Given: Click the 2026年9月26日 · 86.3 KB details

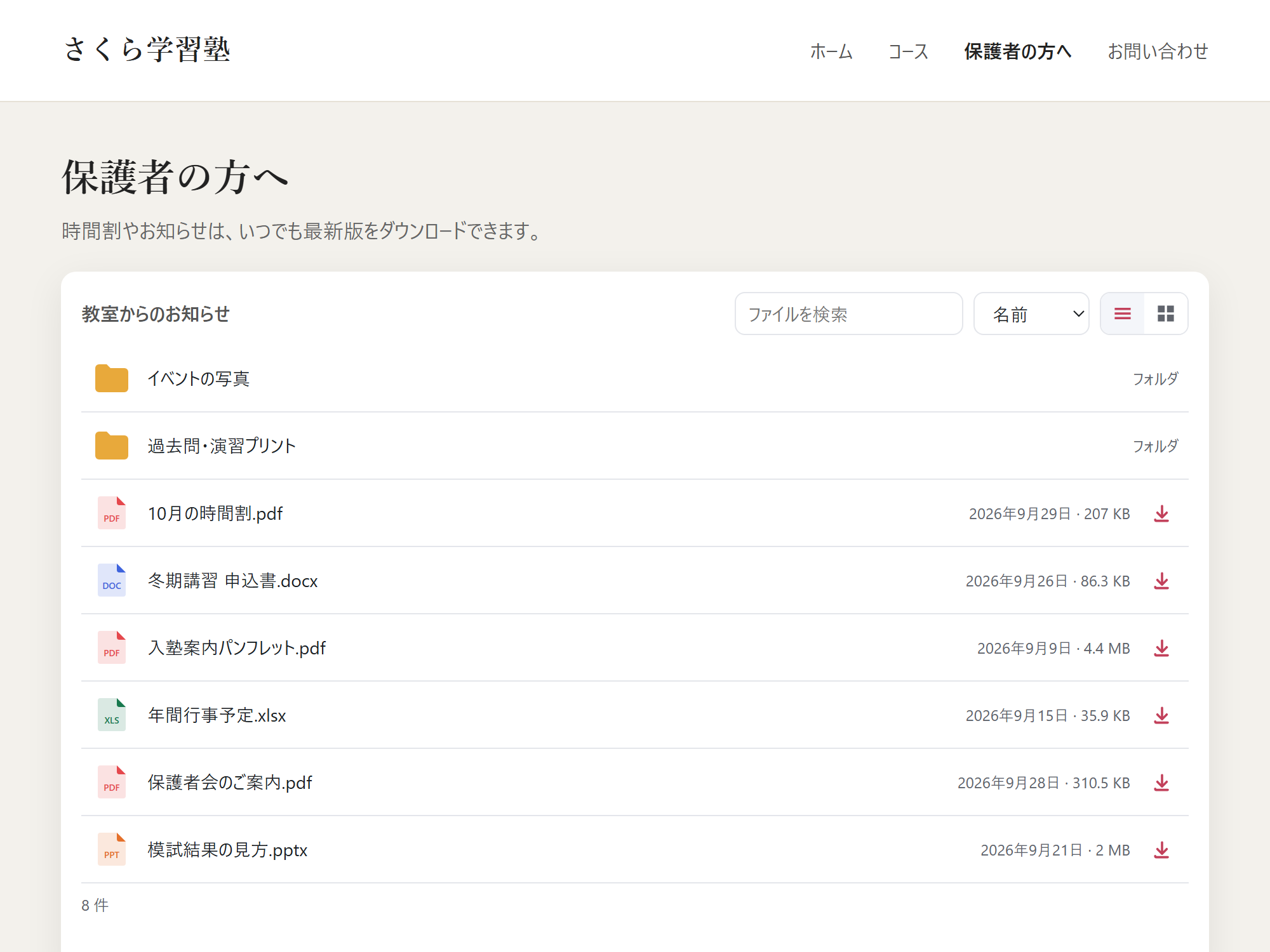Looking at the screenshot, I should 1048,581.
